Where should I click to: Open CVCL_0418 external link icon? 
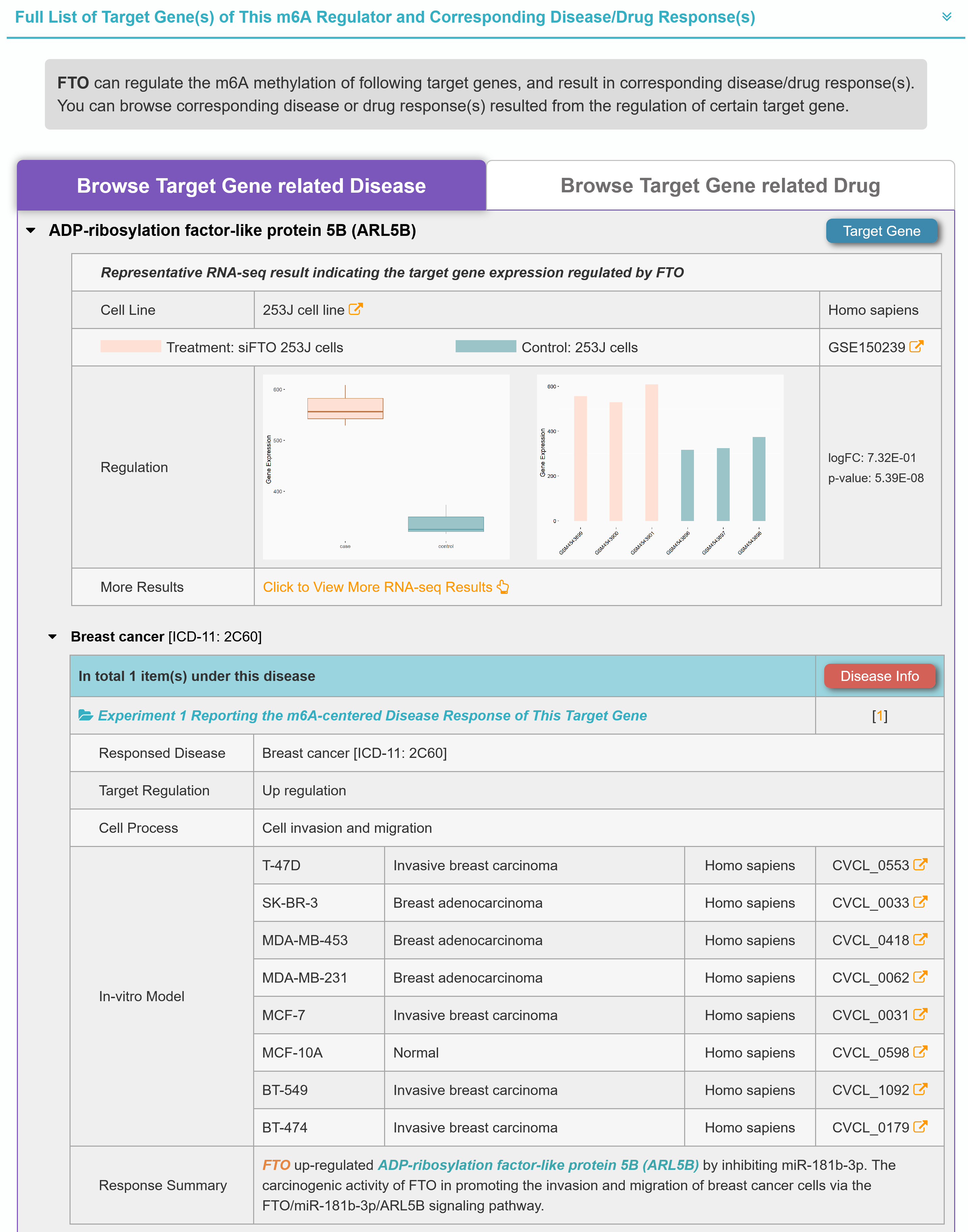920,939
